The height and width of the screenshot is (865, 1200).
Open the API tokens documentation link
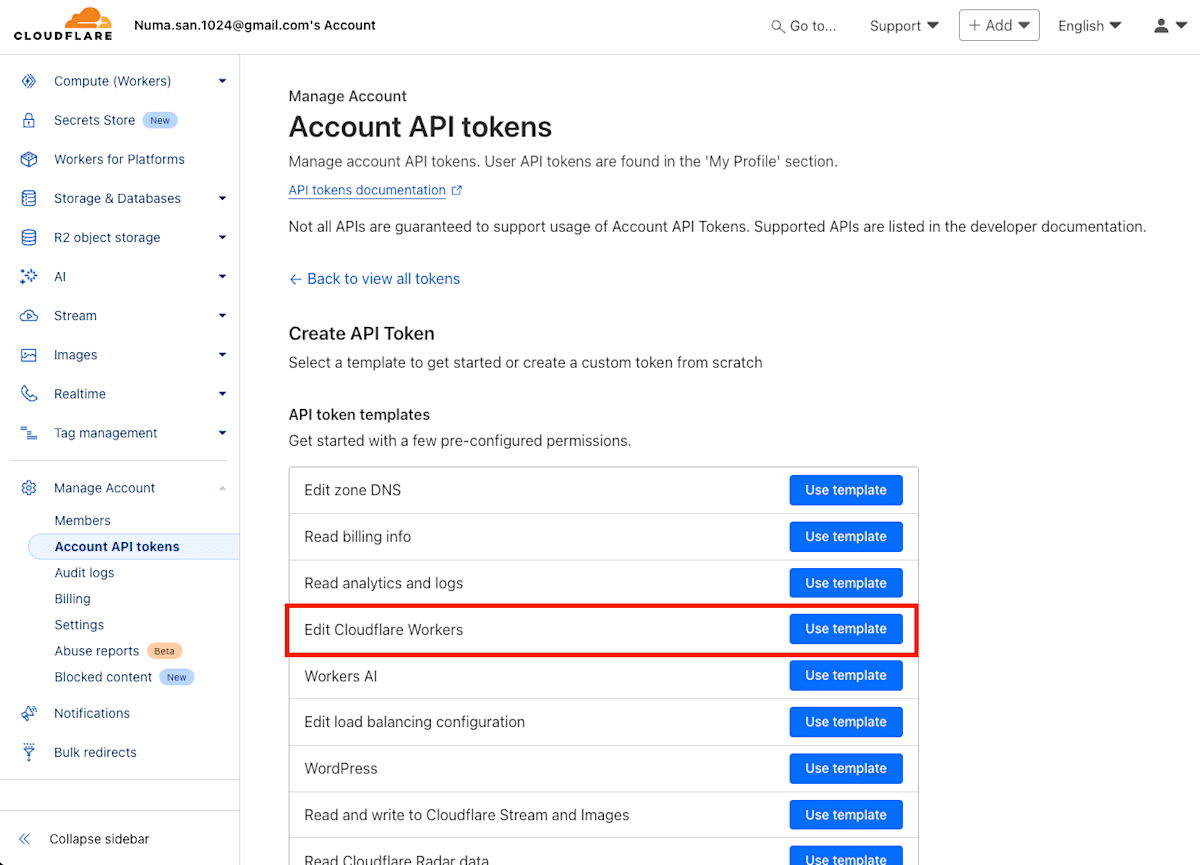point(367,190)
